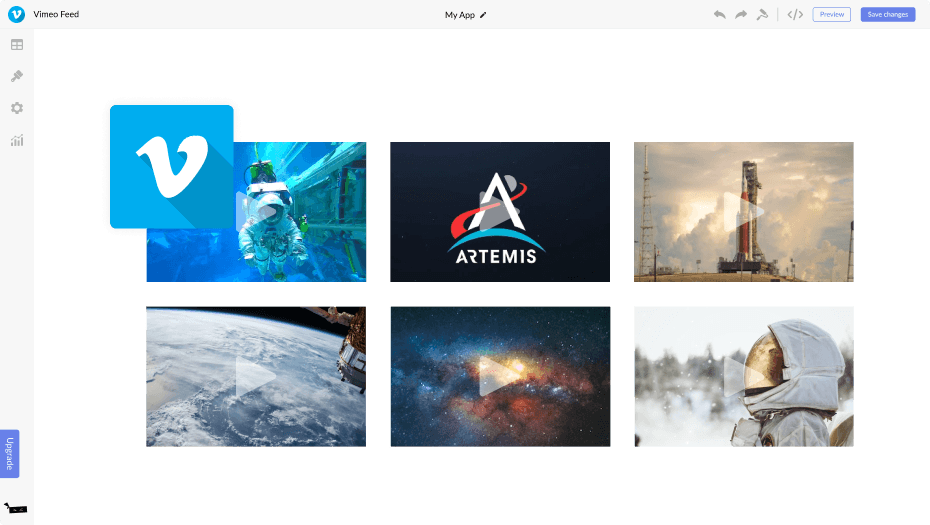Open the settings gear panel in sidebar
The height and width of the screenshot is (525, 930).
click(x=17, y=108)
